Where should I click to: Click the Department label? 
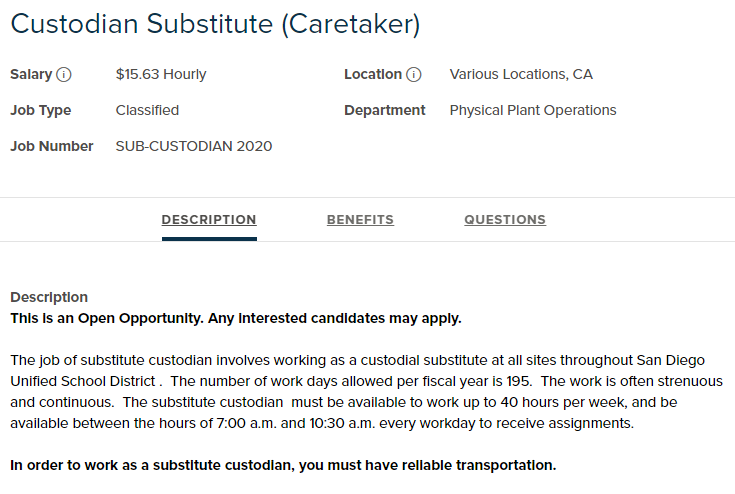(x=385, y=111)
